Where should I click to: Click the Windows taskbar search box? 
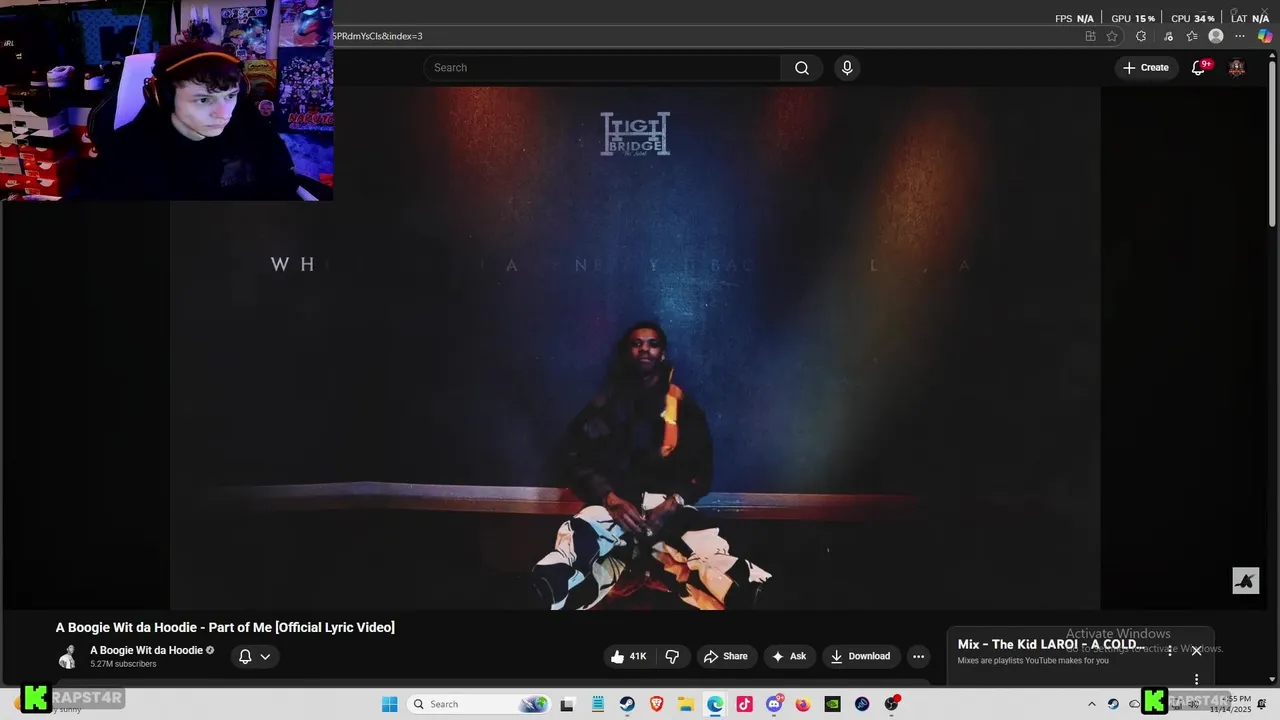pos(479,704)
